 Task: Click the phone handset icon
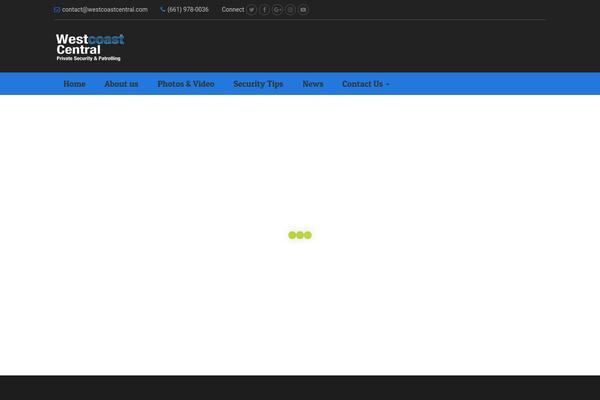[x=163, y=10]
